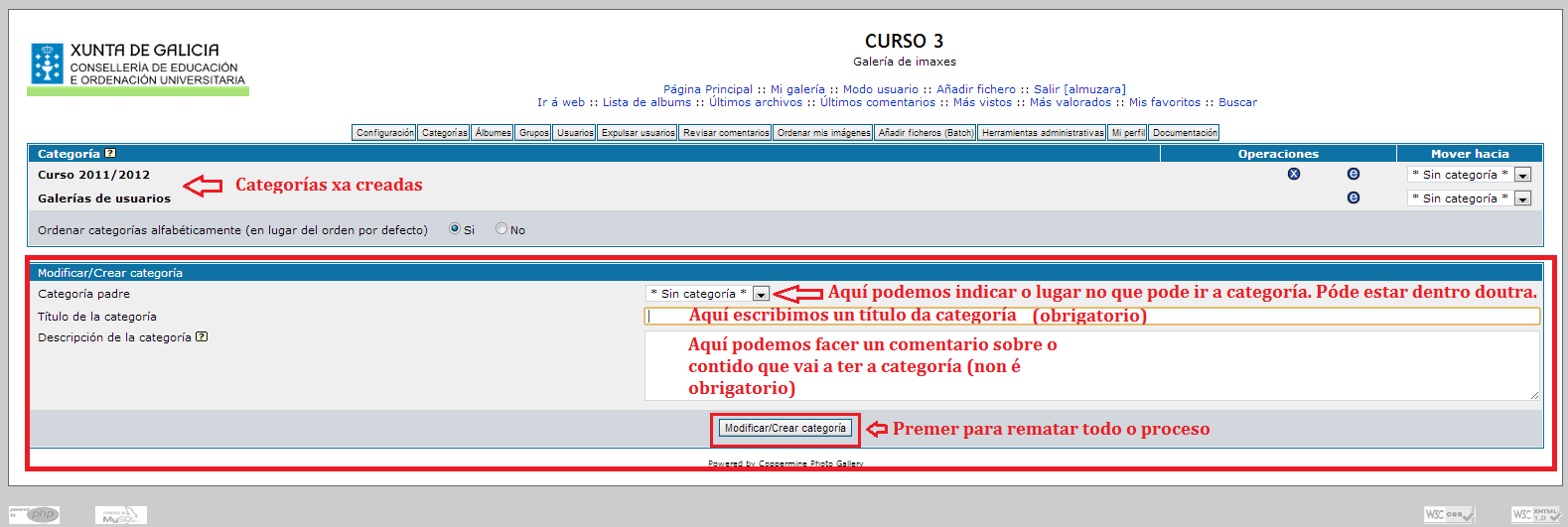Select 'Si' for alphabetical category ordering
Screen dimensions: 1568x527
point(455,229)
